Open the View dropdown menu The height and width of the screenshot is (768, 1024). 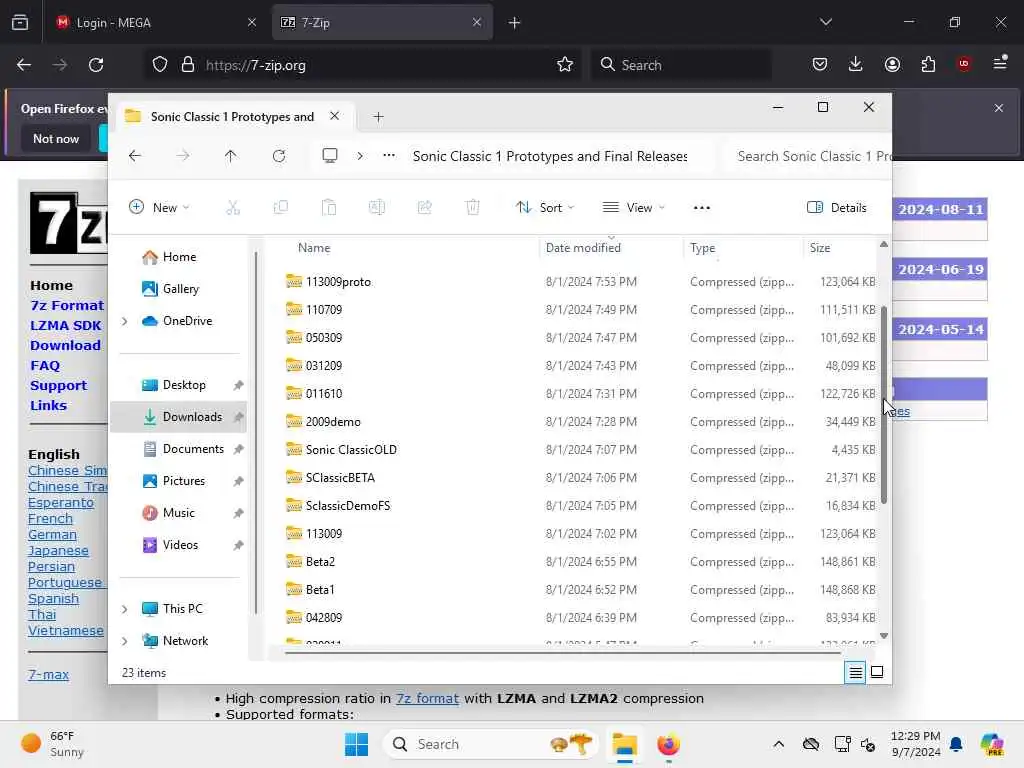click(633, 208)
